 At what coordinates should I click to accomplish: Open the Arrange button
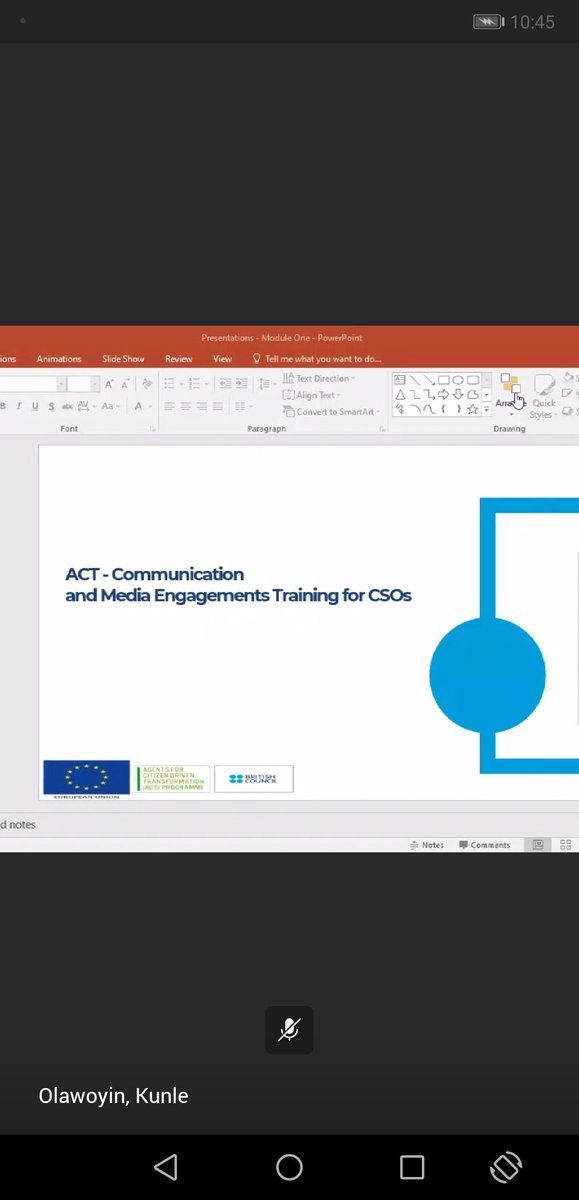click(x=511, y=394)
